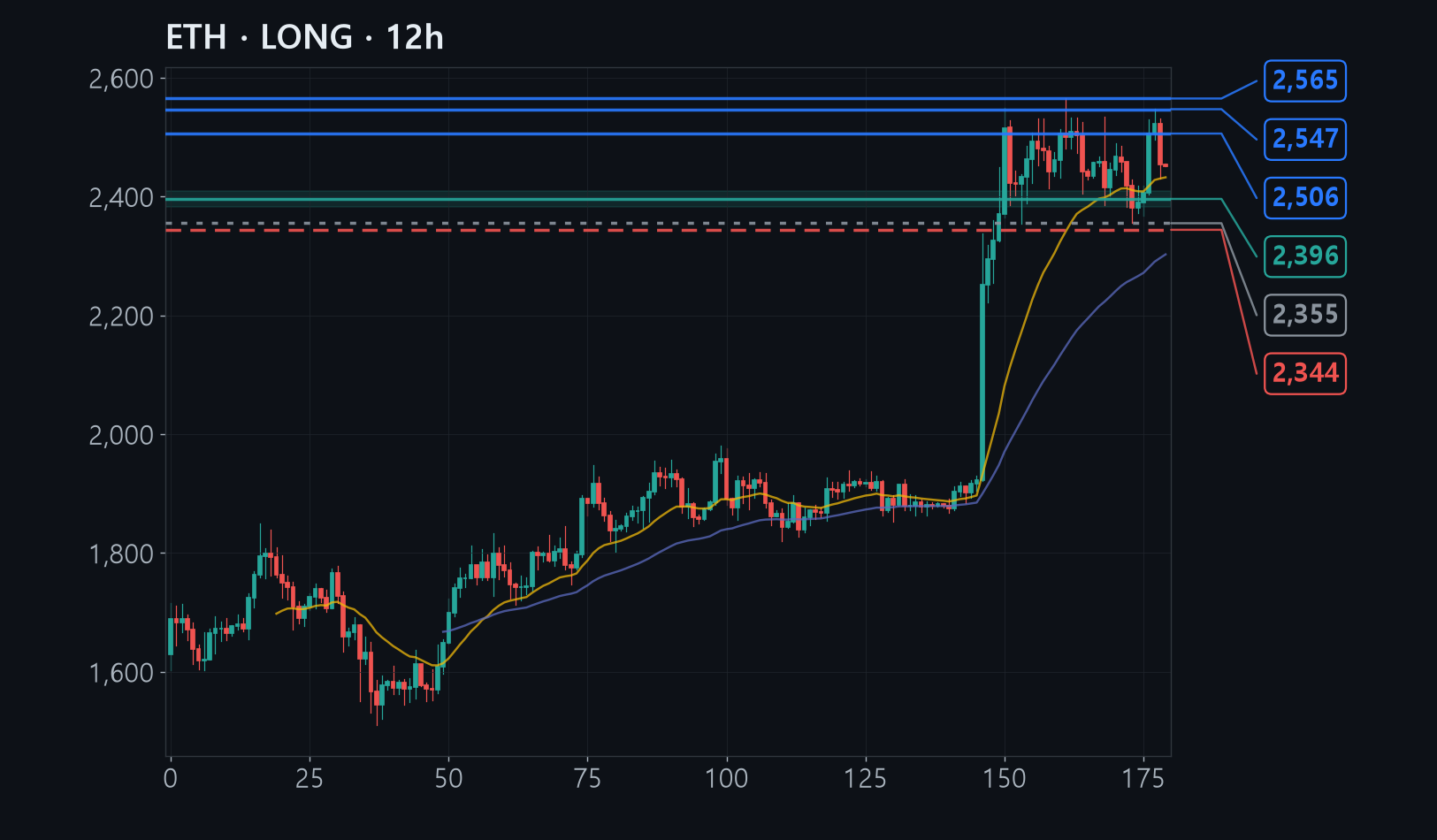Click the 50 x-axis tick label

448,779
